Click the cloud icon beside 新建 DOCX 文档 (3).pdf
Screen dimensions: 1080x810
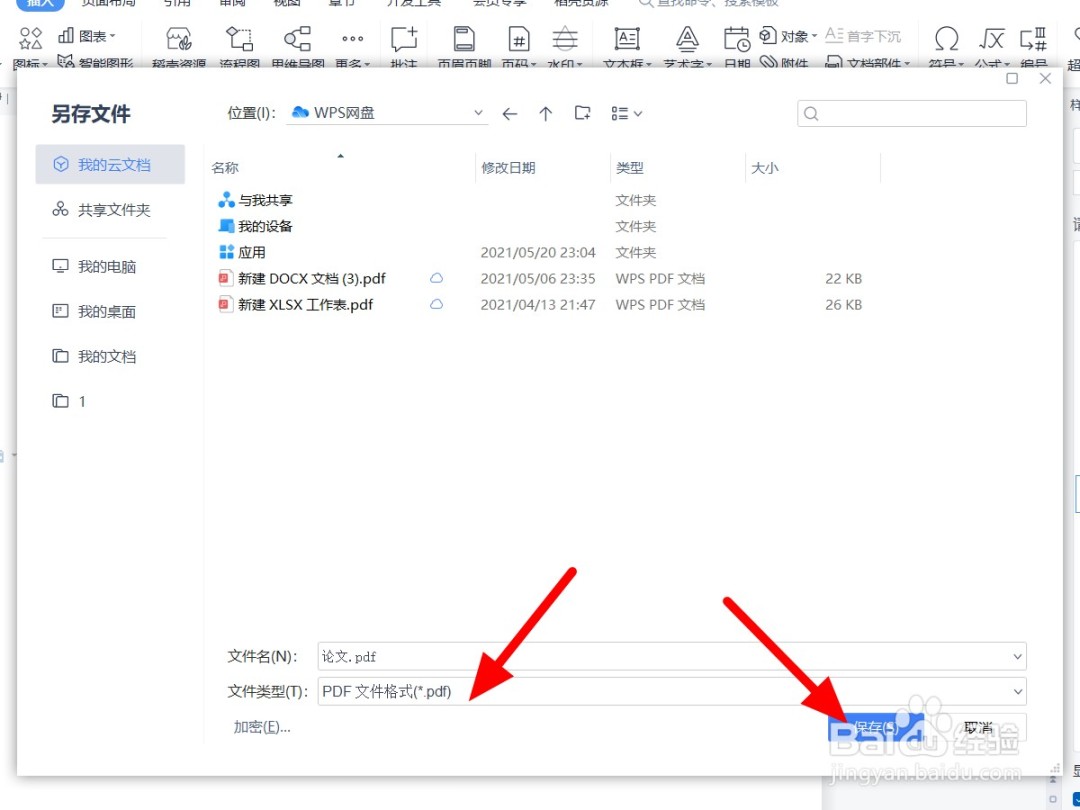pos(436,278)
